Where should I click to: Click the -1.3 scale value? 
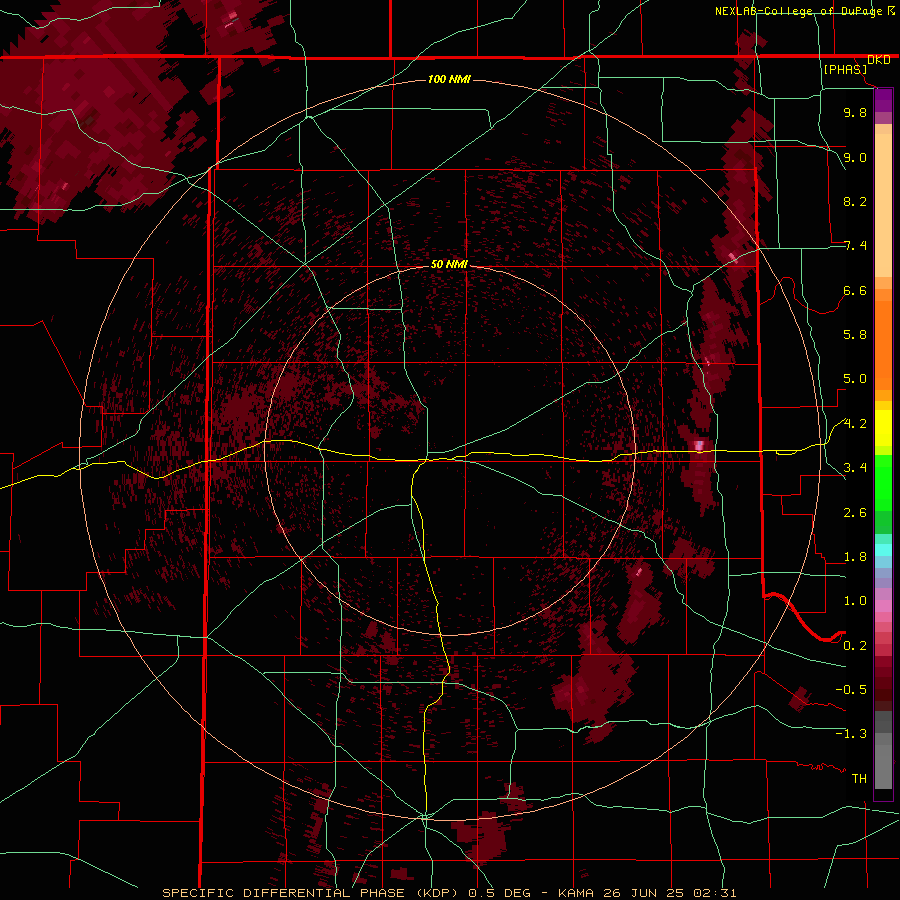tap(851, 734)
